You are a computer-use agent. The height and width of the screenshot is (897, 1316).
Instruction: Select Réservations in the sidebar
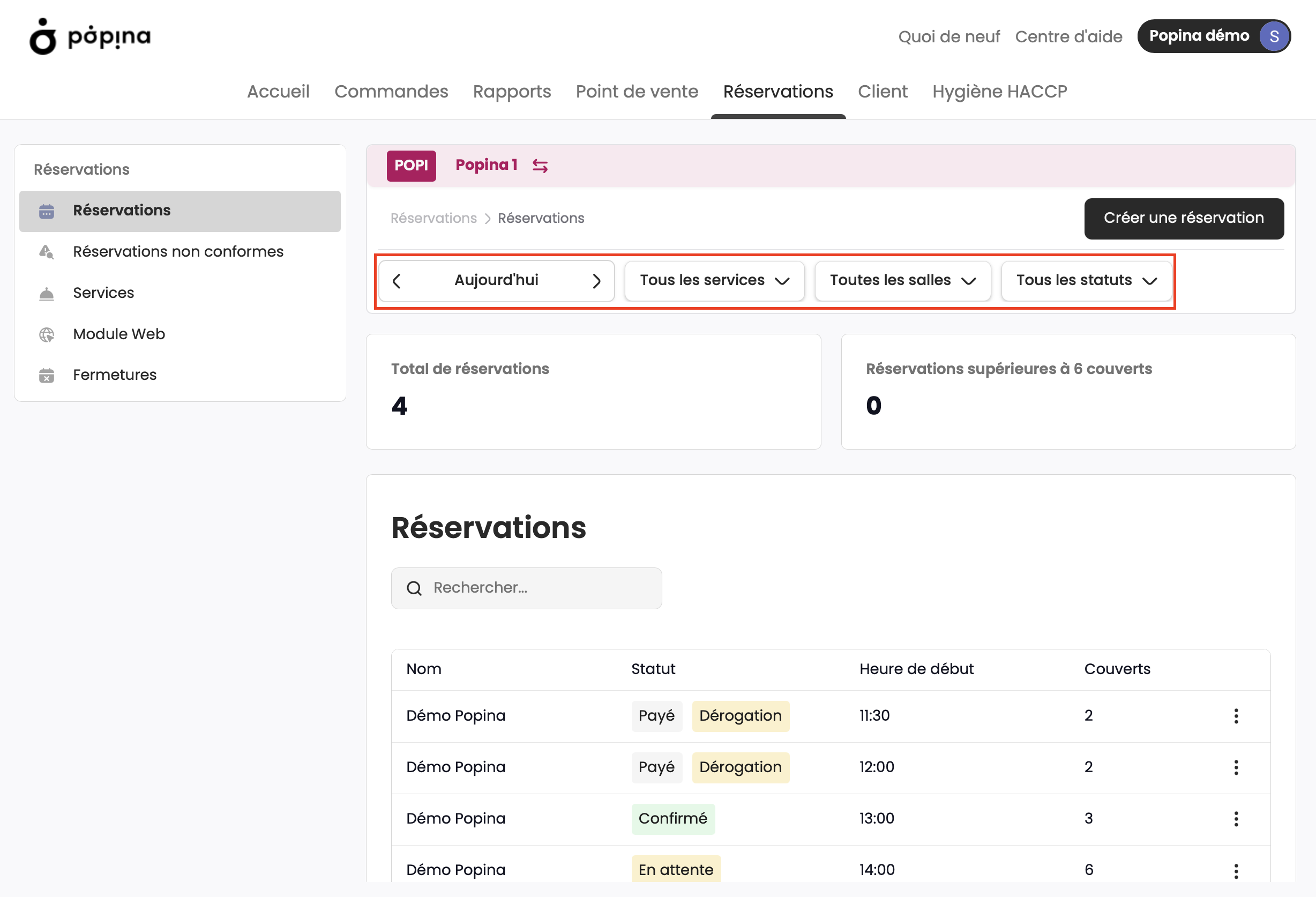(x=180, y=211)
